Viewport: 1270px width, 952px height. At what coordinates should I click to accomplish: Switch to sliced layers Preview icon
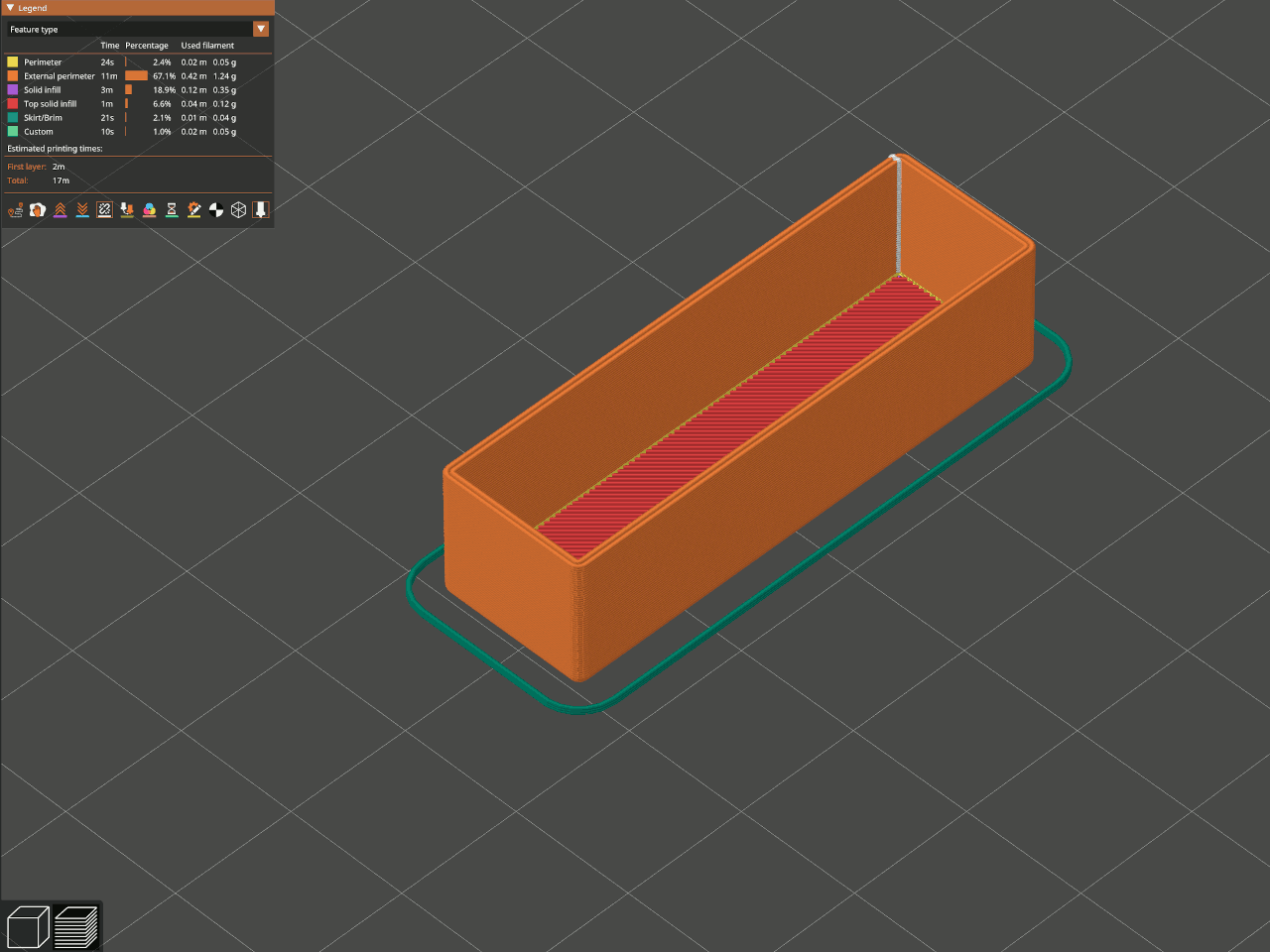(76, 927)
